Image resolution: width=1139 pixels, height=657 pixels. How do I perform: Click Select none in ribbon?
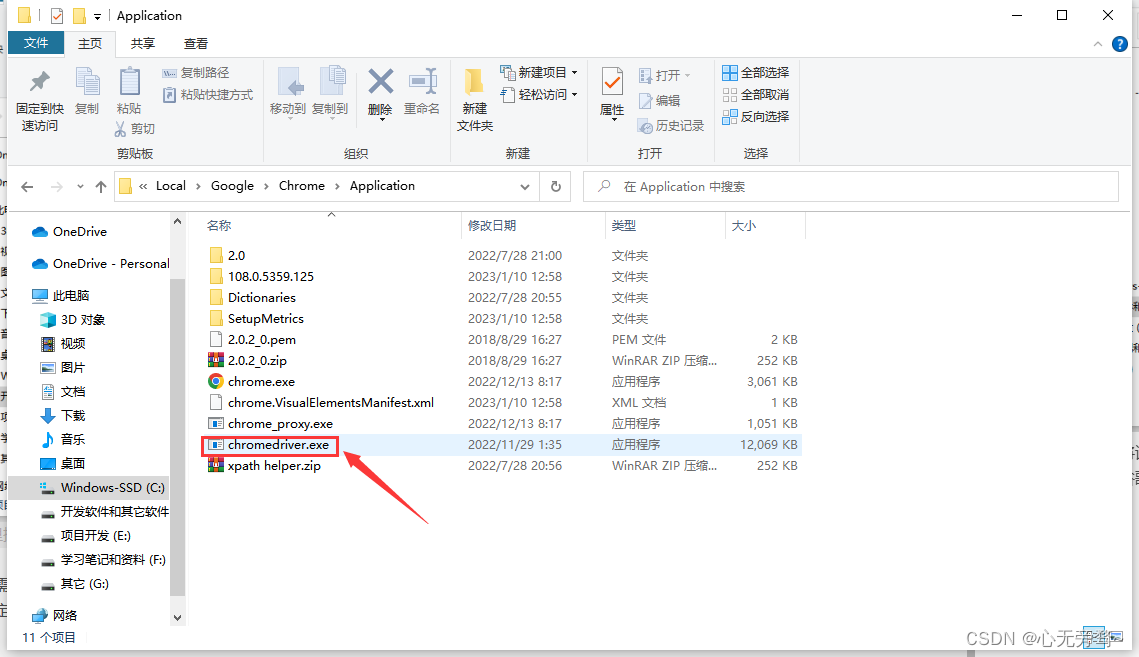pos(755,94)
